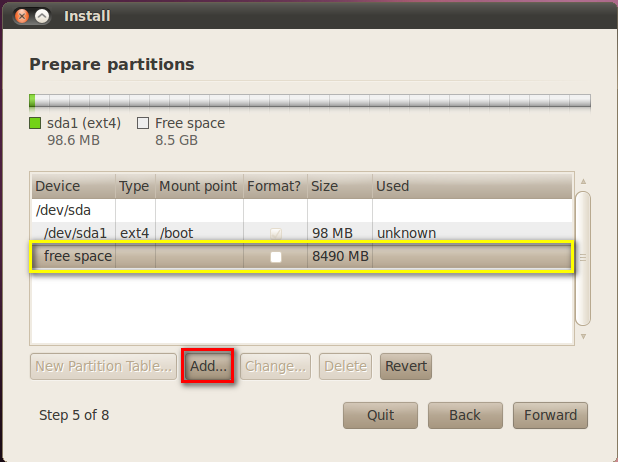Click the Step 5 of 8 text

point(74,415)
